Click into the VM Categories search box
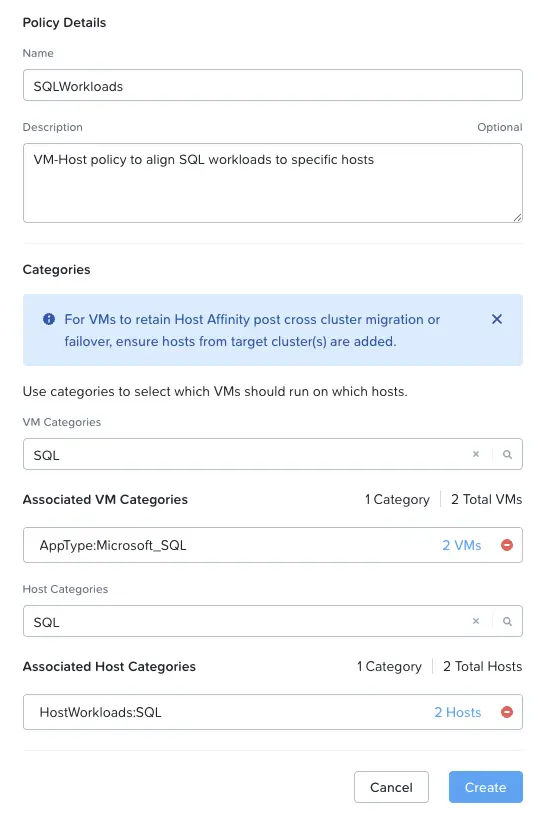This screenshot has width=559, height=821. [246, 454]
